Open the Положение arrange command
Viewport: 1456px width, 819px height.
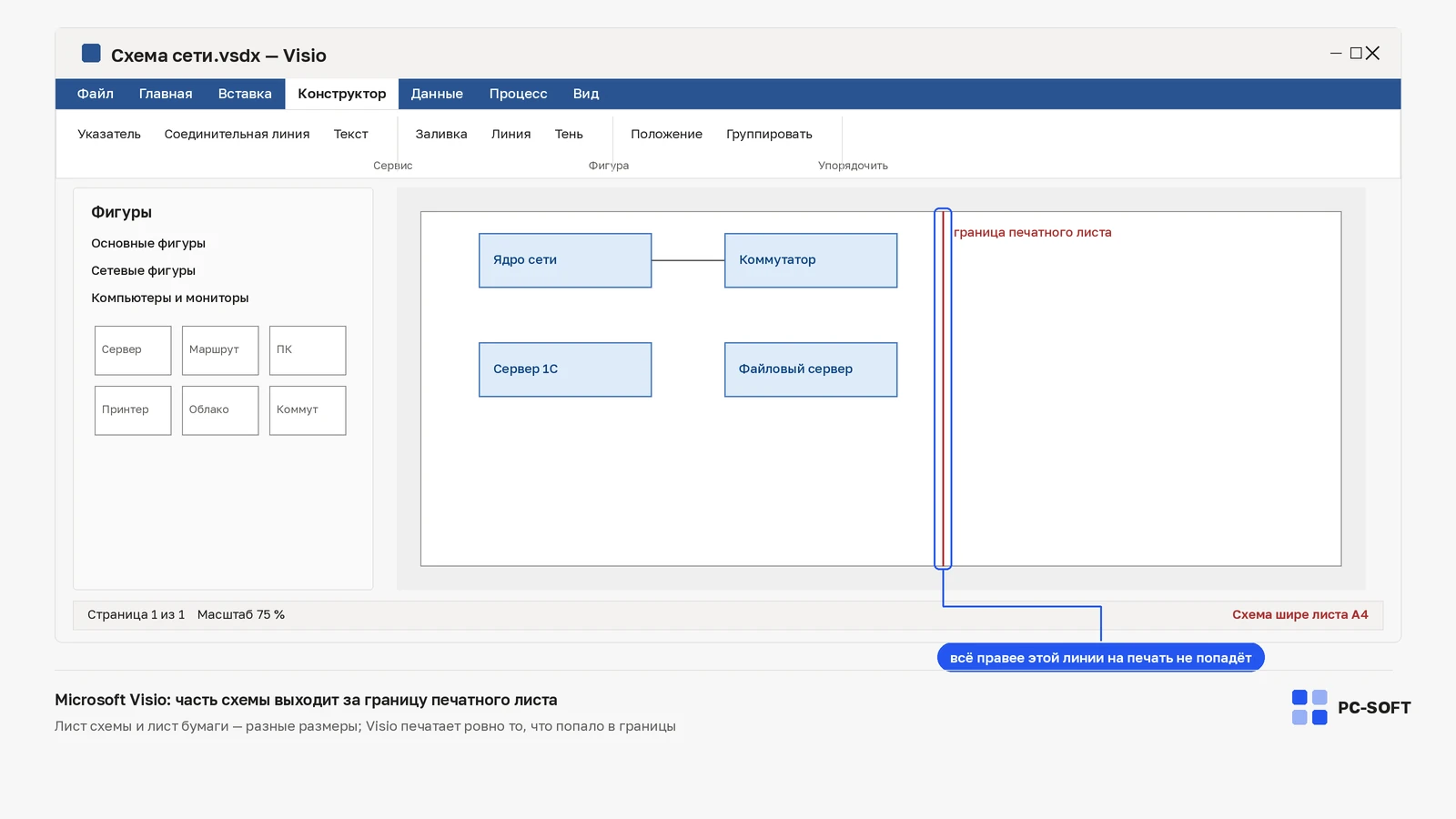[667, 134]
